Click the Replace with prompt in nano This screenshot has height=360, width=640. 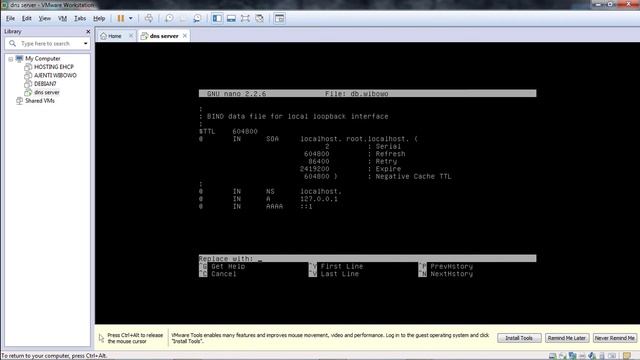[x=367, y=259]
